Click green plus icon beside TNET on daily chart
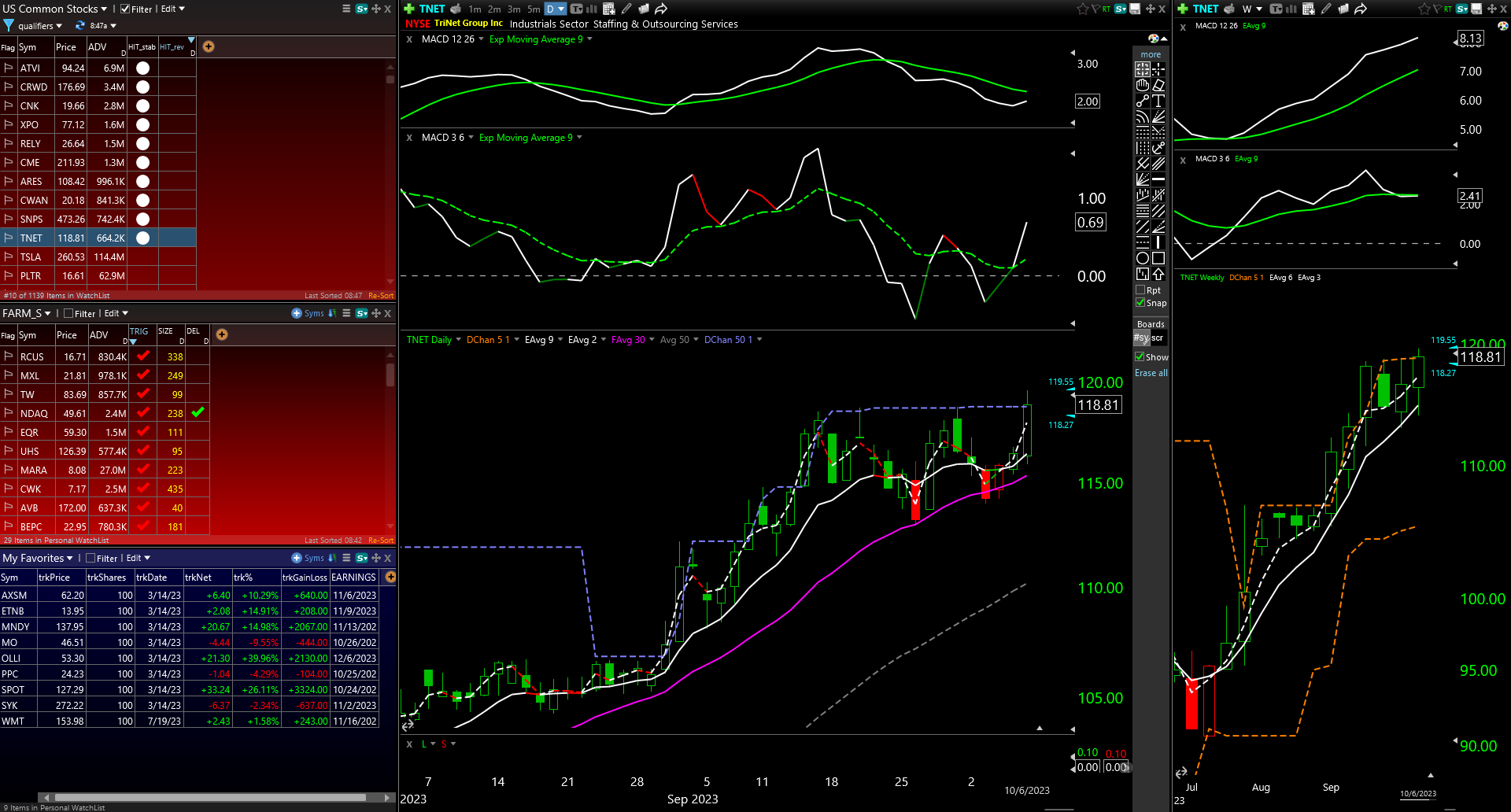The image size is (1511, 812). (x=409, y=9)
